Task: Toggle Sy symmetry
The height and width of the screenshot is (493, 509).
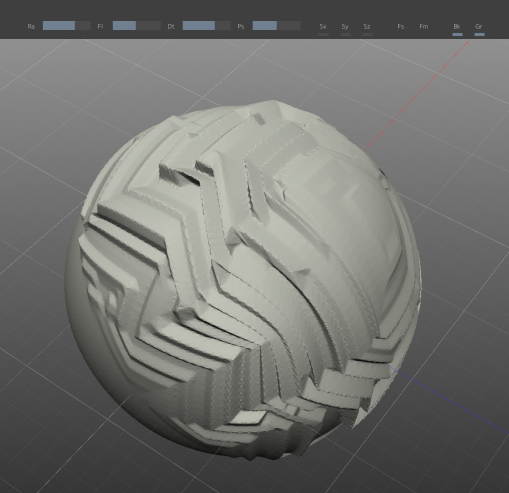Action: [x=345, y=28]
